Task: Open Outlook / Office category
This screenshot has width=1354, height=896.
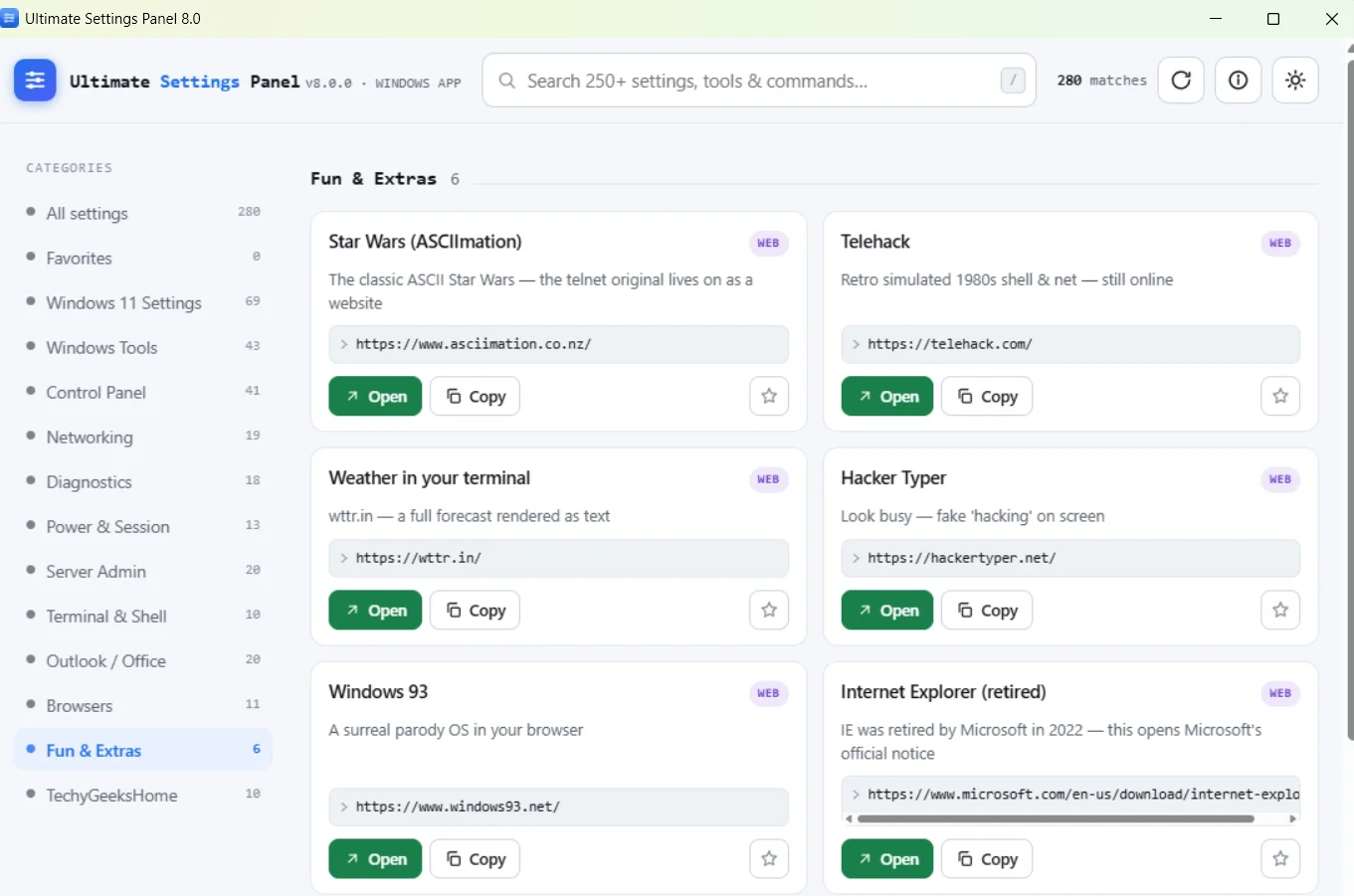Action: [x=143, y=660]
